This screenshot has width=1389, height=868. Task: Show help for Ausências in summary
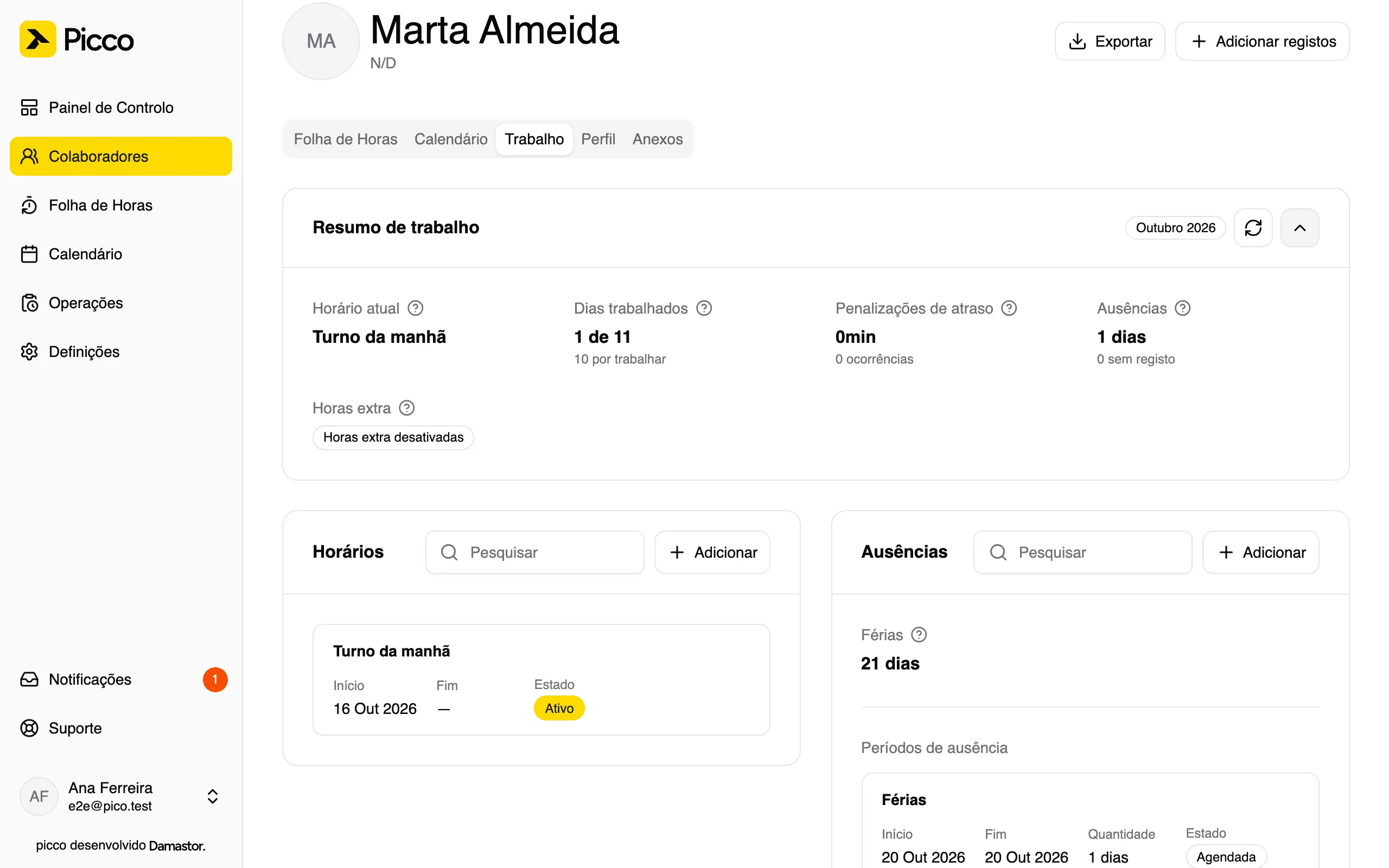(x=1182, y=308)
